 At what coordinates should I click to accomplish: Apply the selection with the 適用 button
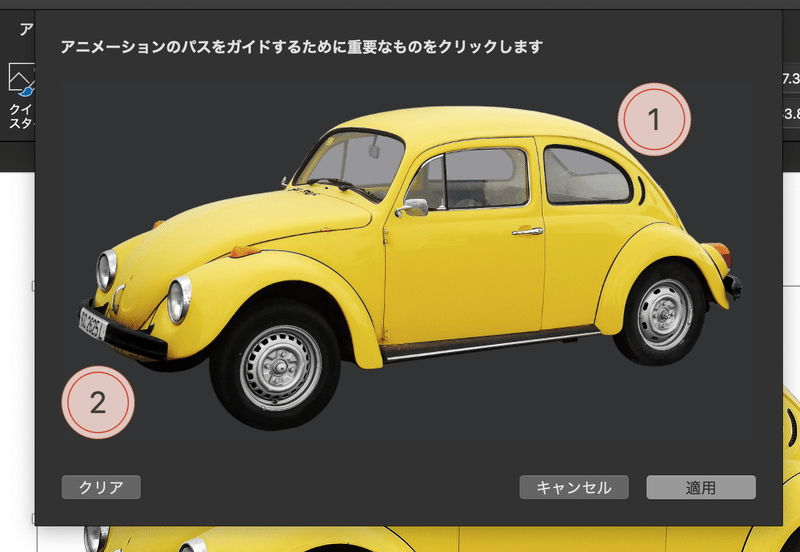point(701,487)
